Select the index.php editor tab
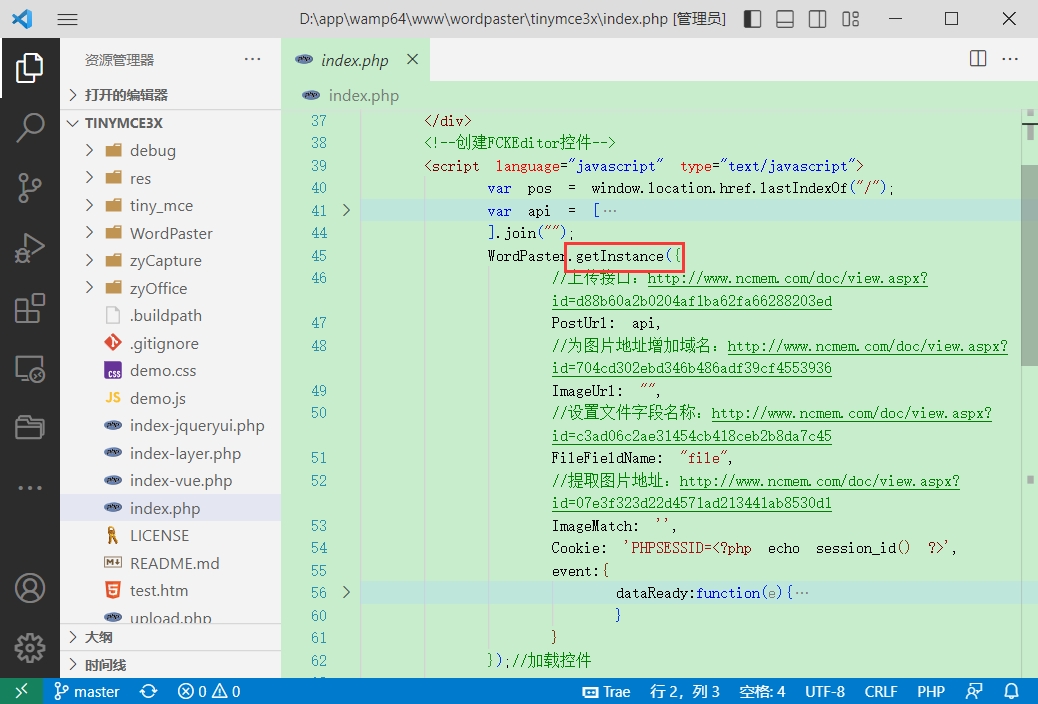The width and height of the screenshot is (1038, 704). [354, 60]
